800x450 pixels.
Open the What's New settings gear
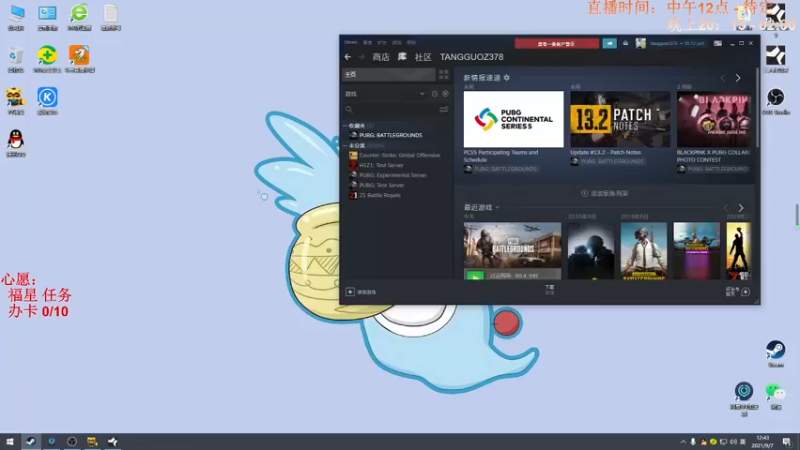tap(507, 78)
